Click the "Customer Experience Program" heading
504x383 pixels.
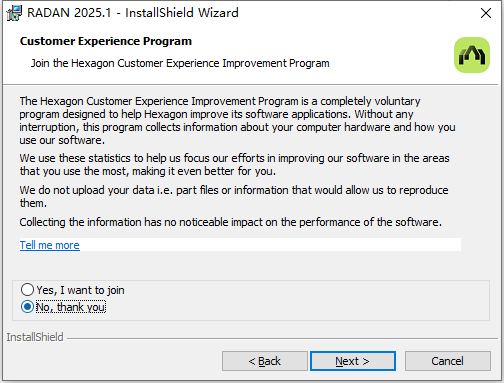pyautogui.click(x=106, y=41)
